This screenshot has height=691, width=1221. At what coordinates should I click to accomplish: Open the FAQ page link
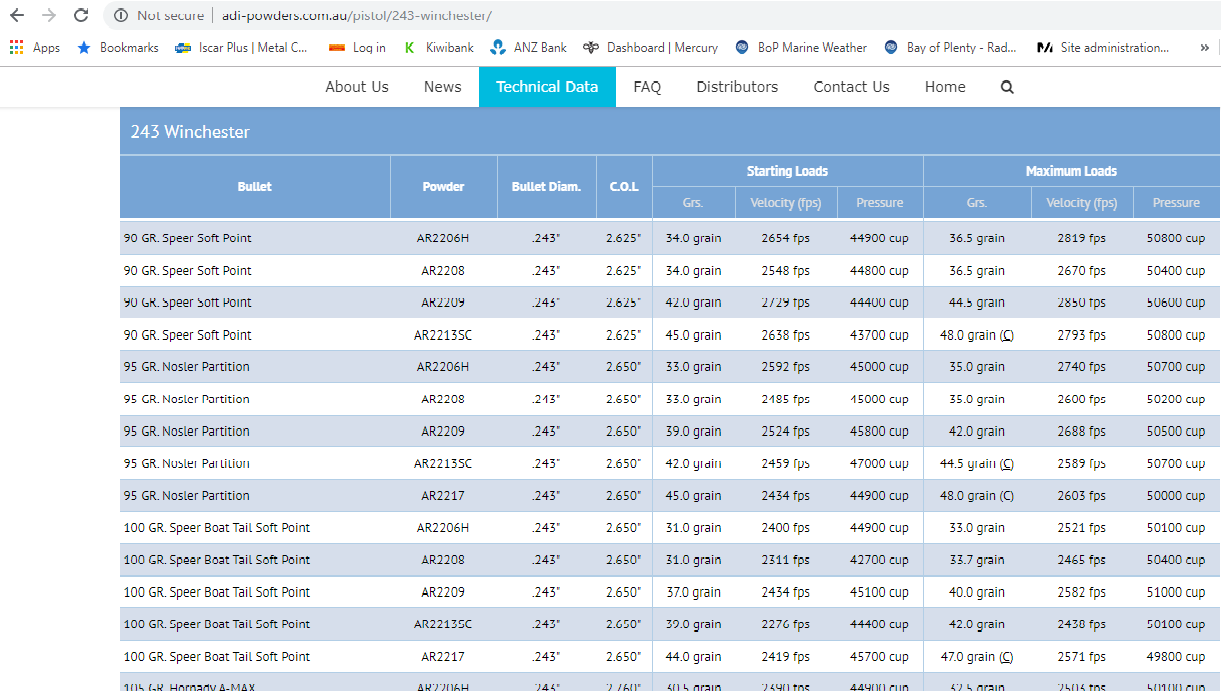647,87
